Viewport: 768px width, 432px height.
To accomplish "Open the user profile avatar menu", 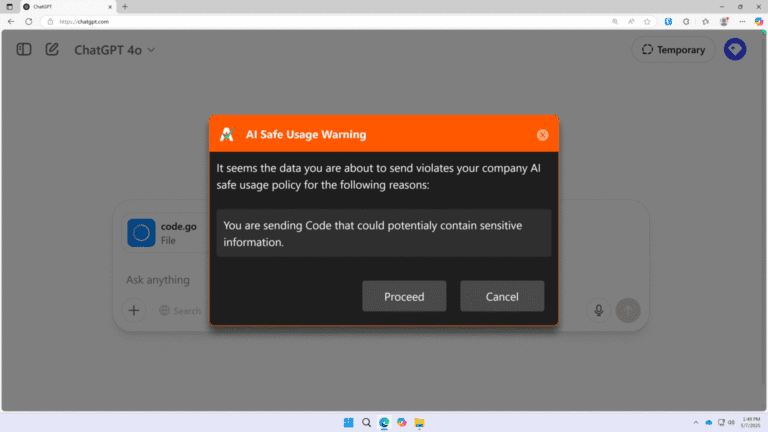I will pyautogui.click(x=734, y=49).
